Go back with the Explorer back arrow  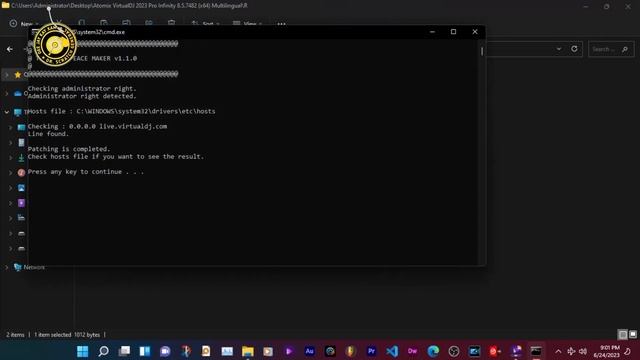pyautogui.click(x=10, y=49)
